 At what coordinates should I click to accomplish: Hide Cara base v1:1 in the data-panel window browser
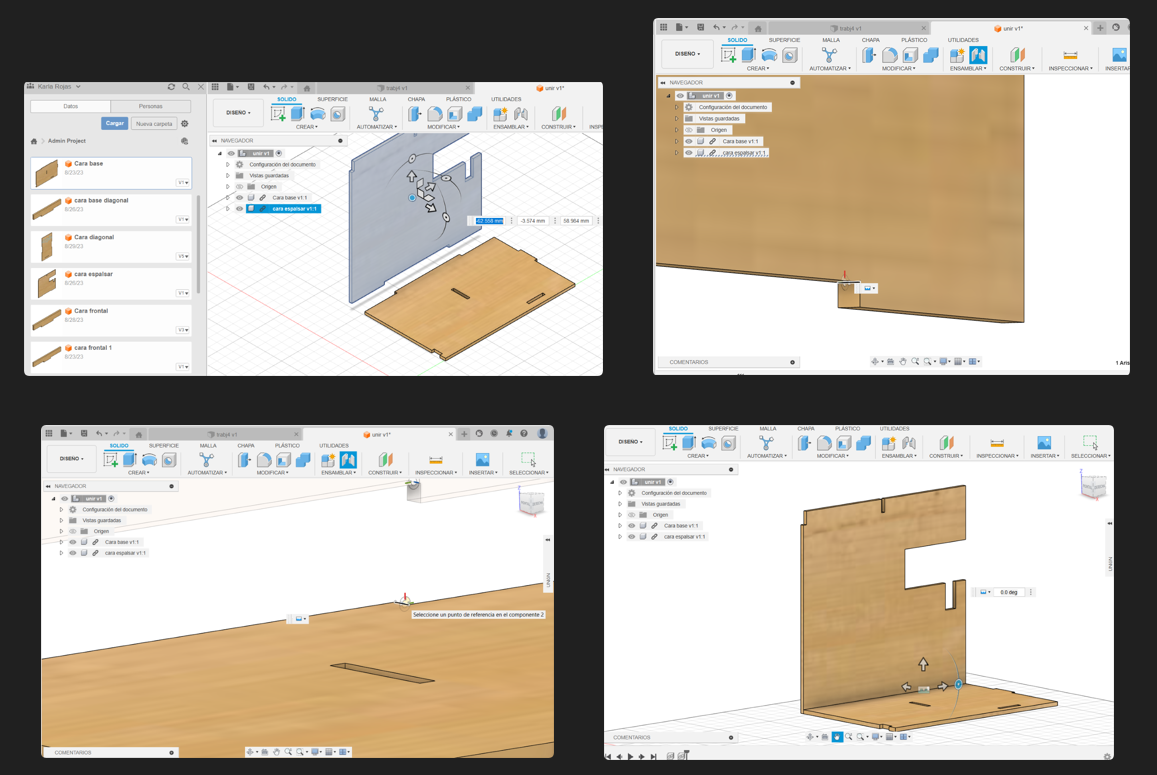point(239,198)
